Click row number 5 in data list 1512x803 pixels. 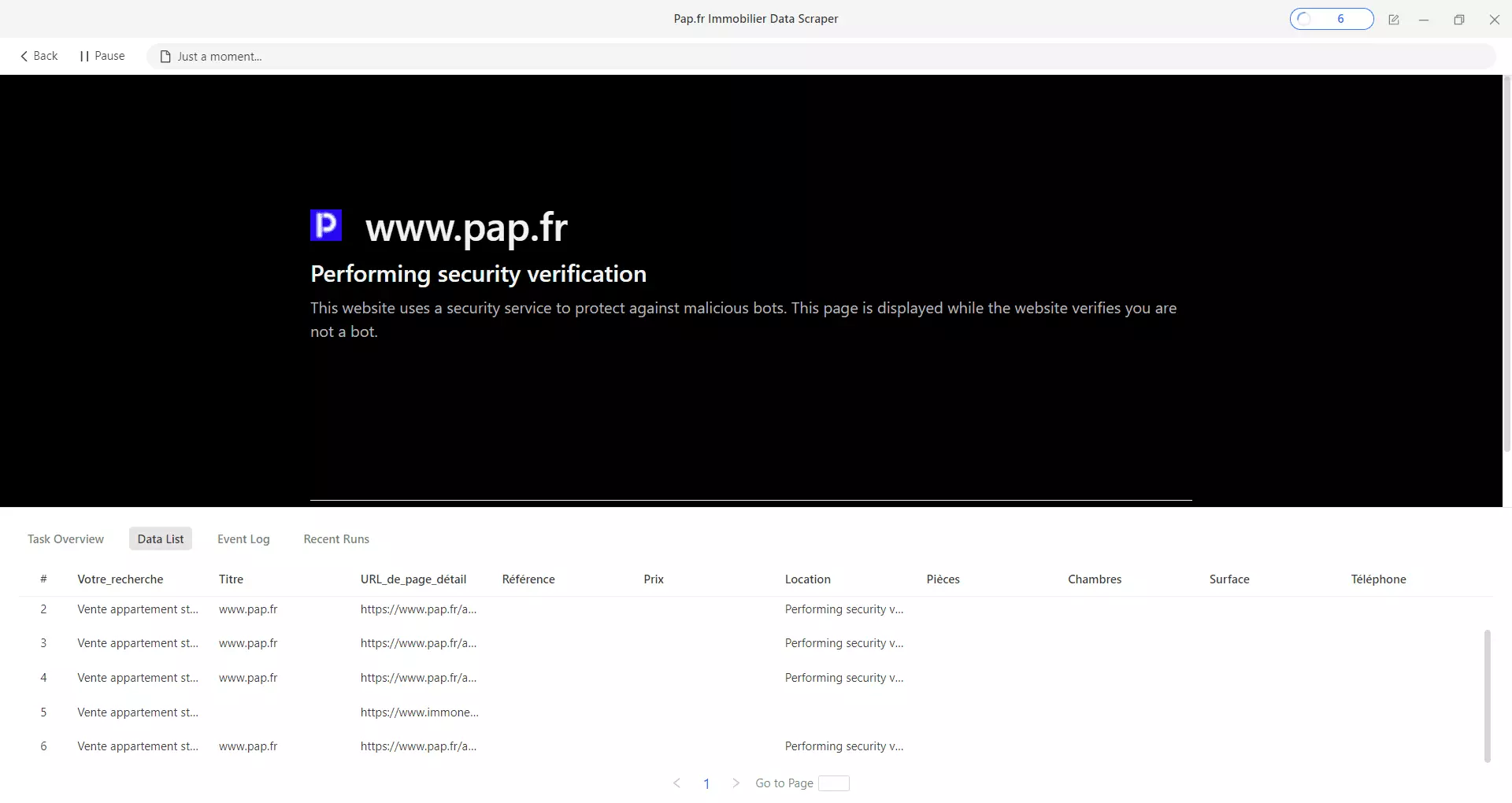coord(43,712)
